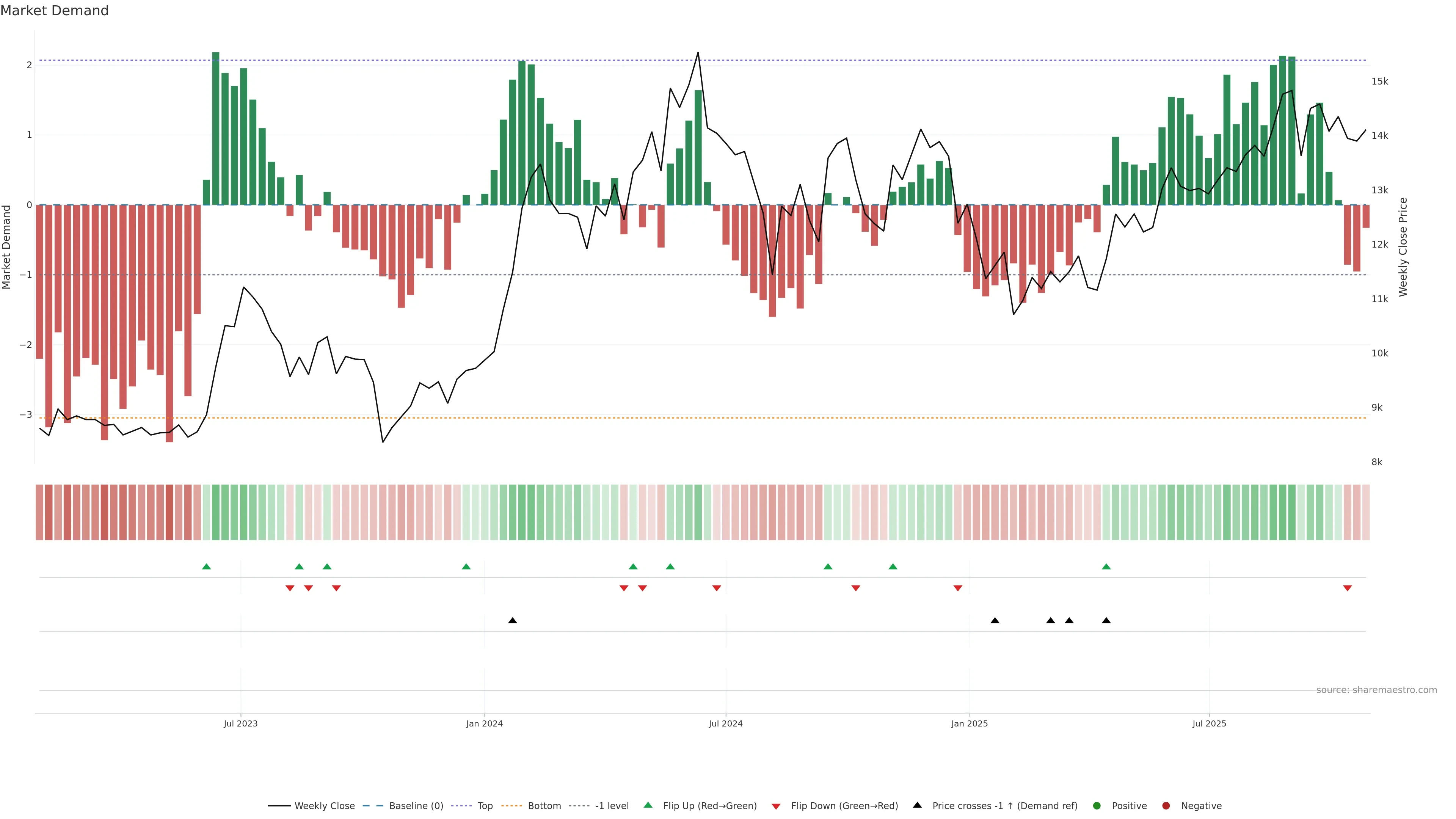Click the green Flip Up legend triangle icon
The height and width of the screenshot is (819, 1456).
click(x=648, y=805)
